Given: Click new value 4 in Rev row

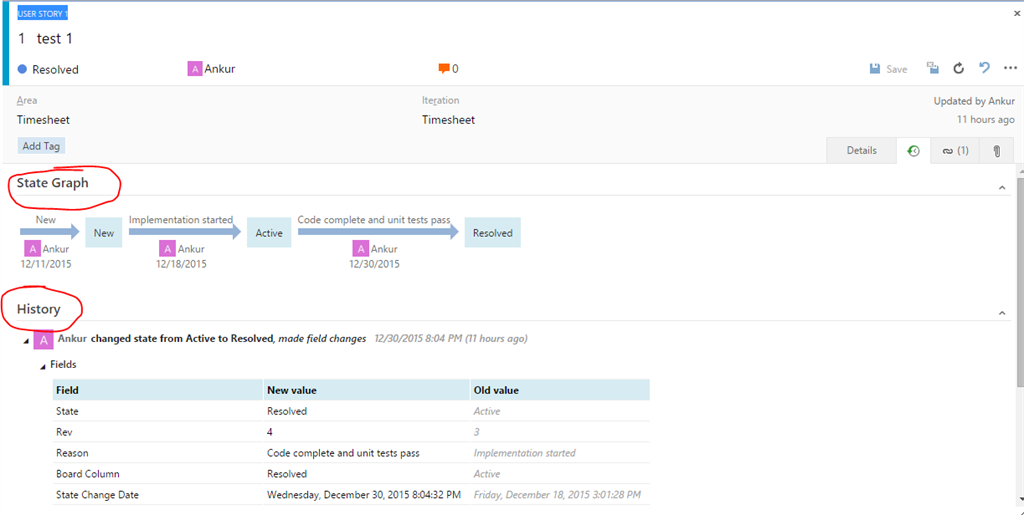Looking at the screenshot, I should pyautogui.click(x=270, y=432).
